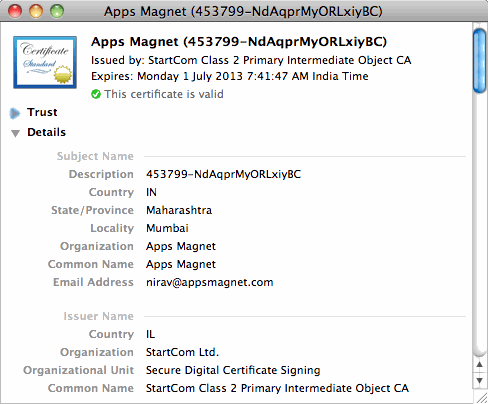
Task: Click subject Country value IN
Action: [x=151, y=192]
